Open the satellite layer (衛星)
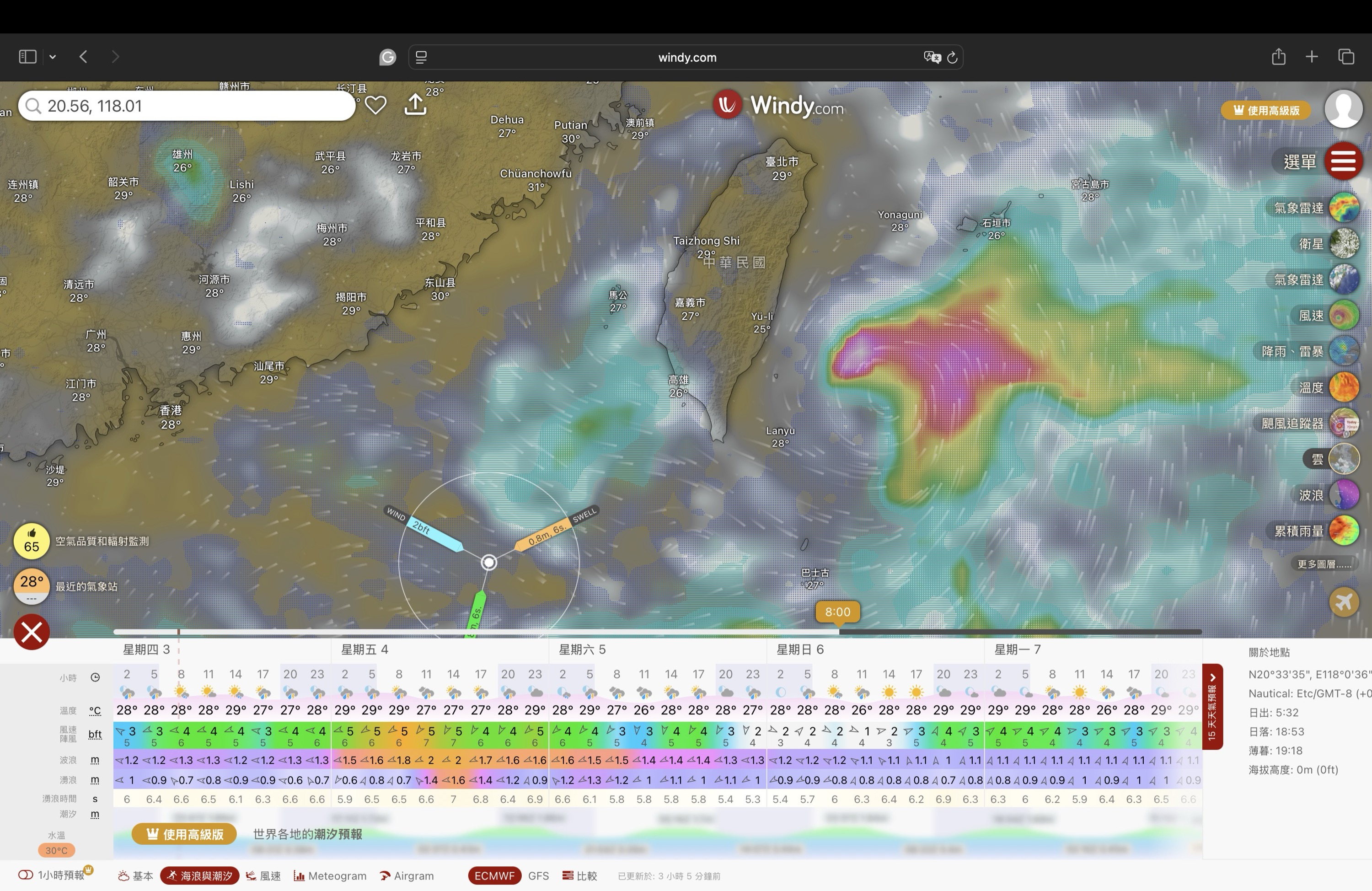Screen dimensions: 1372x891 click(1344, 243)
